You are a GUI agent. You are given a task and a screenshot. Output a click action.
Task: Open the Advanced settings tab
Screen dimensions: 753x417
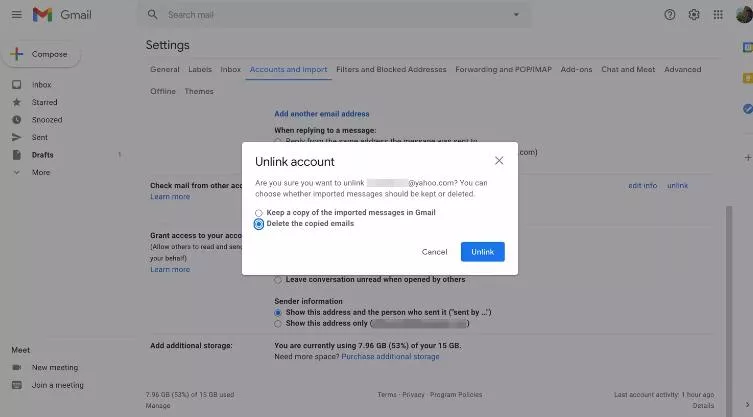tap(682, 70)
